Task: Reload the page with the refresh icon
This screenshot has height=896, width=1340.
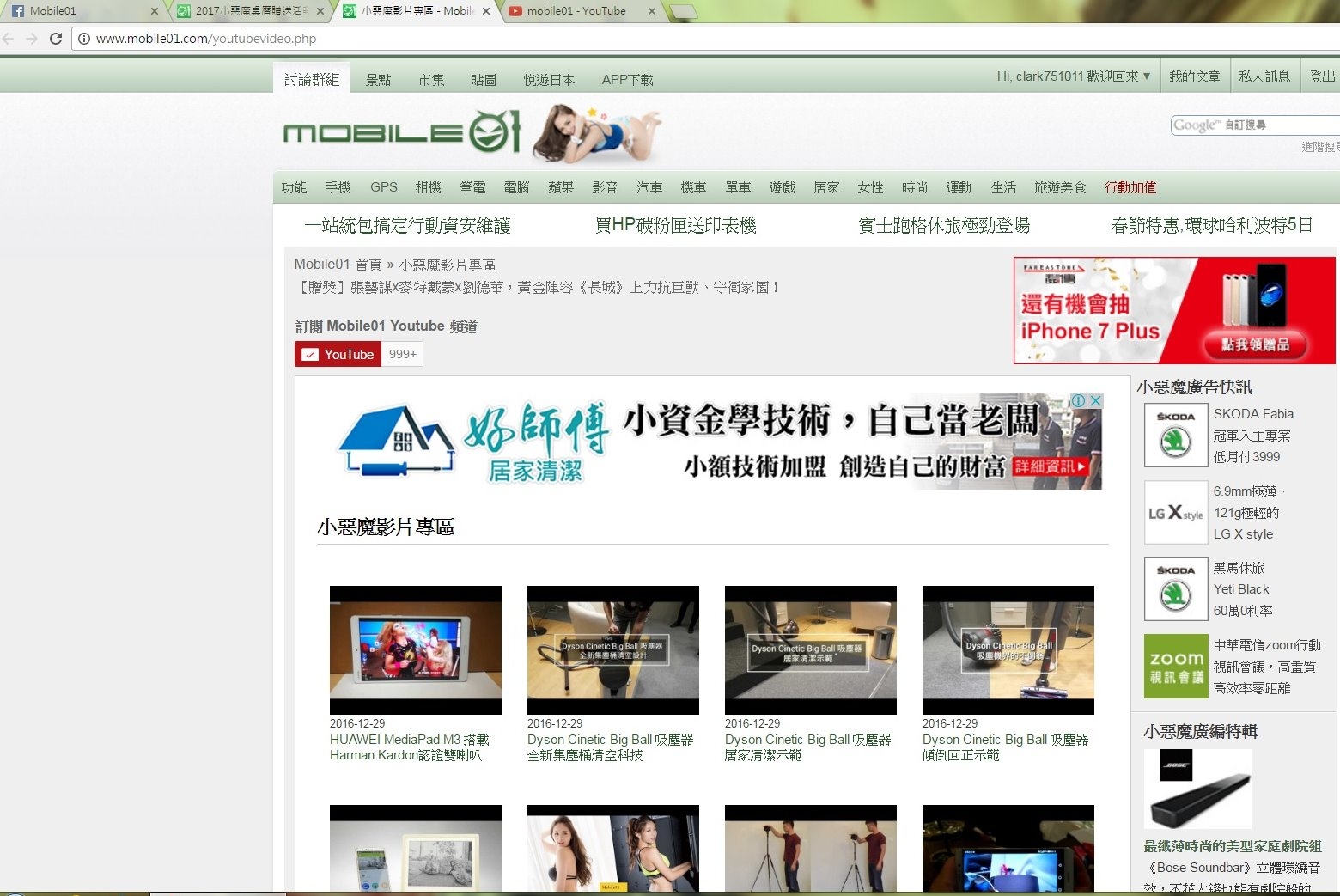Action: coord(56,39)
